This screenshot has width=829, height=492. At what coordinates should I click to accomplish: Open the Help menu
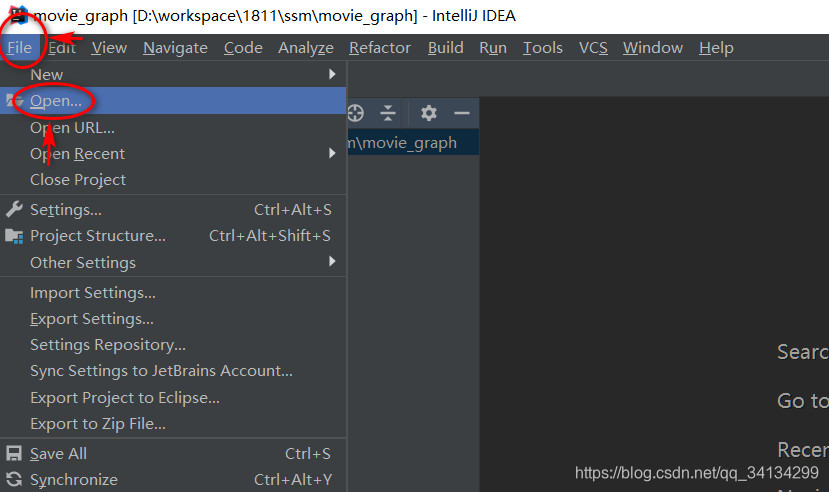[716, 48]
